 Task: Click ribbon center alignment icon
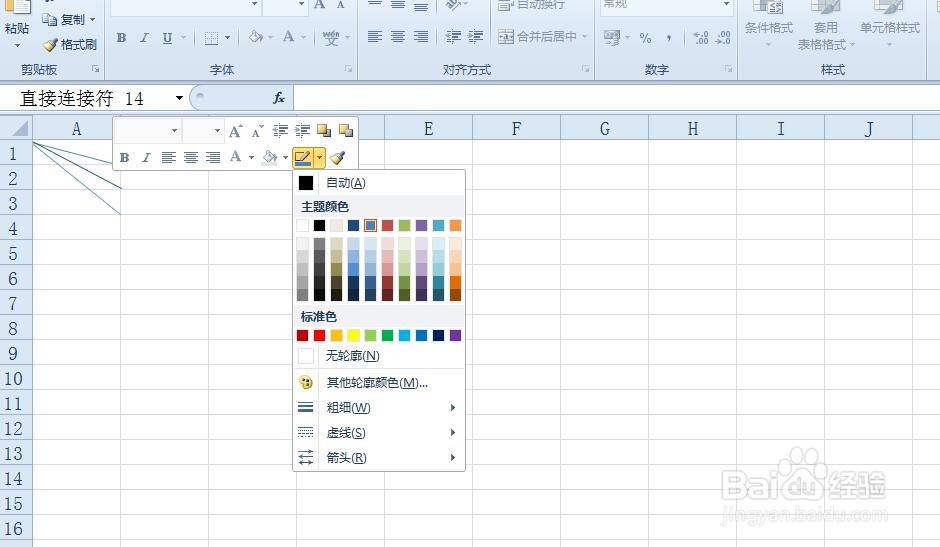pyautogui.click(x=398, y=37)
